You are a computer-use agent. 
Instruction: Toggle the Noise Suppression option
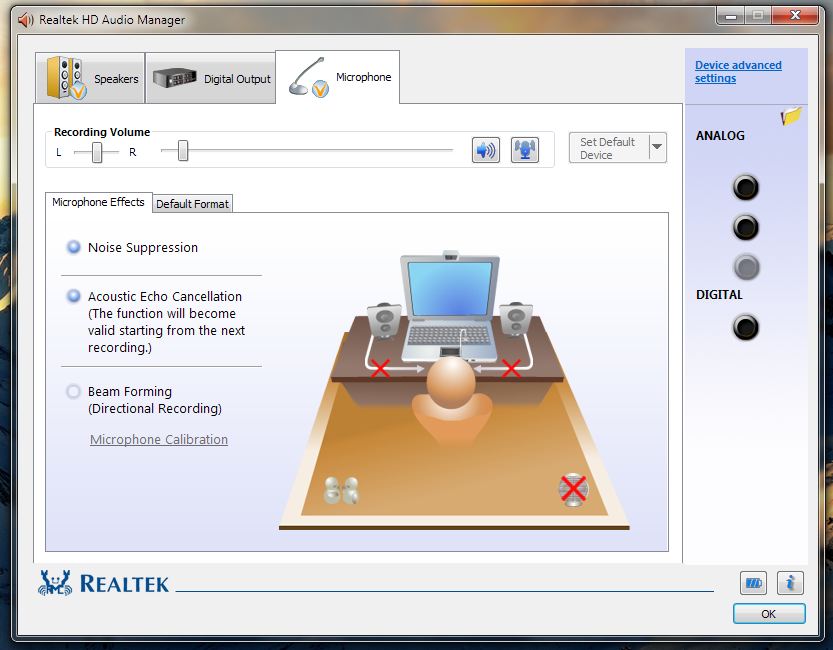pos(73,247)
